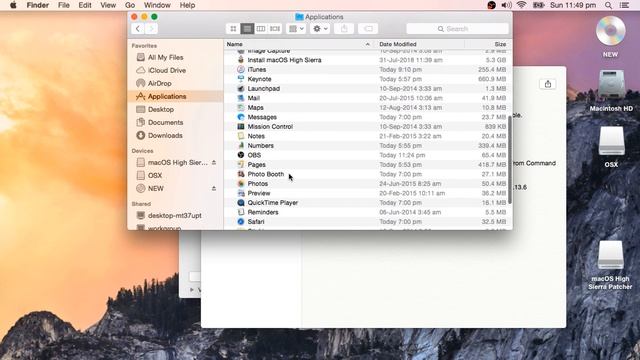This screenshot has height=360, width=640.
Task: Select desktop-mt37upt under Shared
Action: [x=176, y=215]
